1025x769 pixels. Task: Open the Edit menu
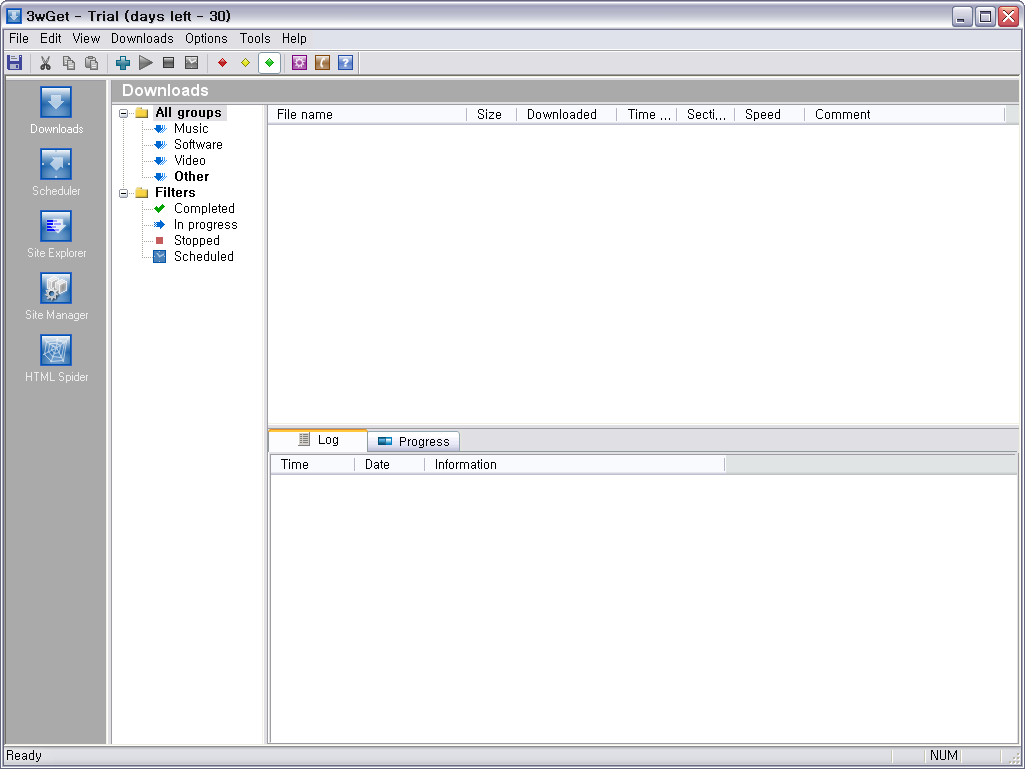50,39
